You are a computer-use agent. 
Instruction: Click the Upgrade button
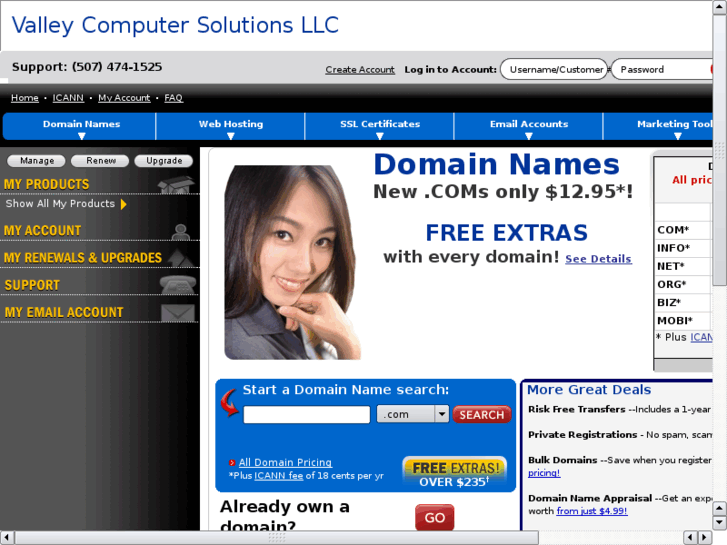click(x=164, y=161)
